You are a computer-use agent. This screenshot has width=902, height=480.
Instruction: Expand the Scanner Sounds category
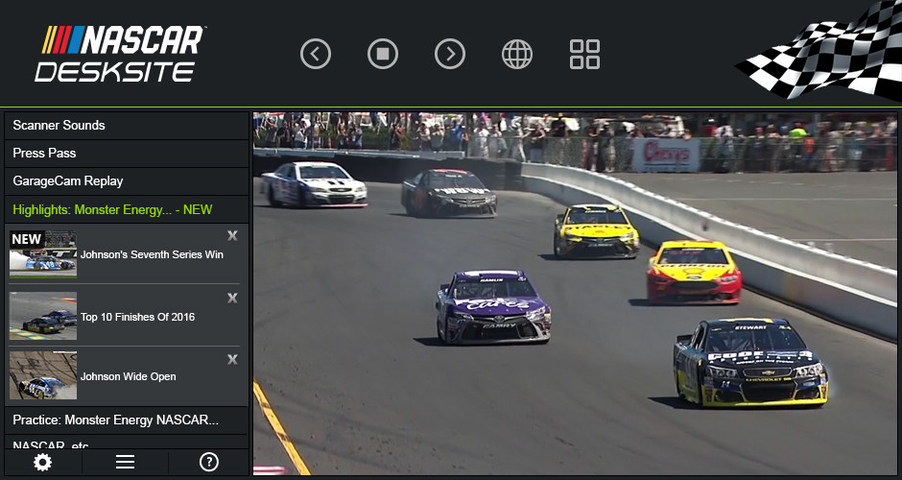[x=126, y=125]
